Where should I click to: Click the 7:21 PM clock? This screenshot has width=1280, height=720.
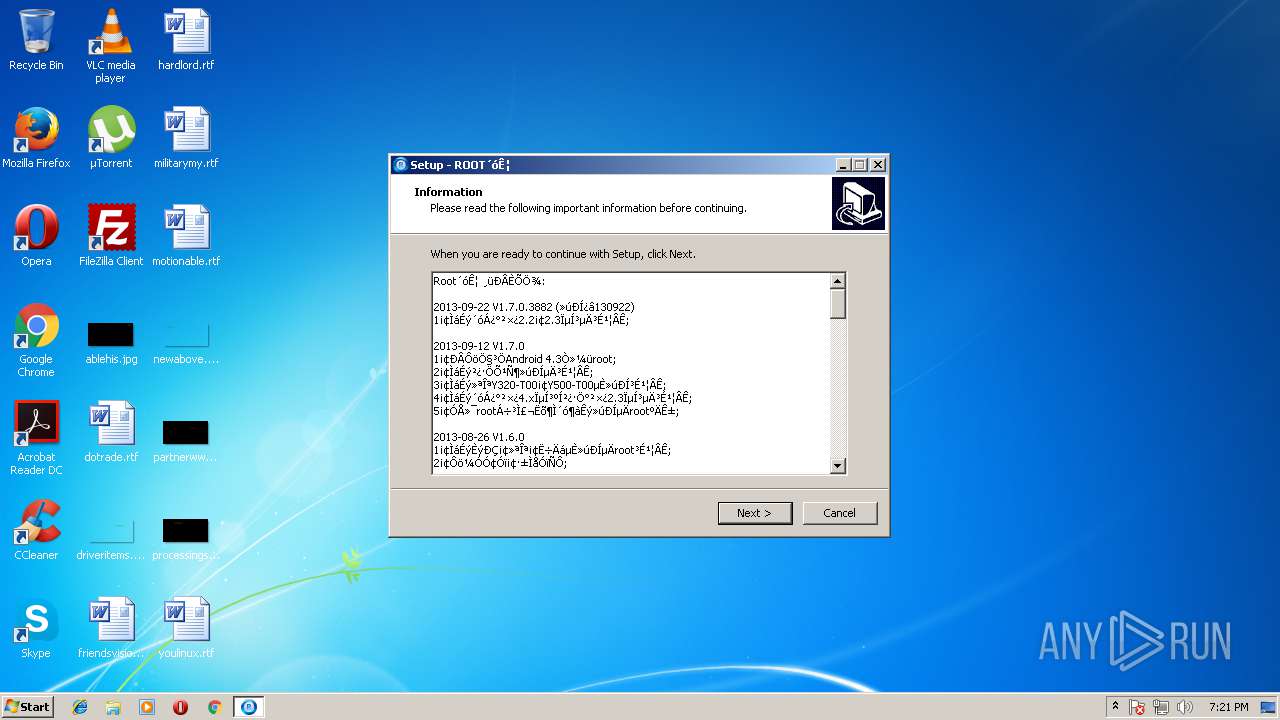click(1228, 707)
